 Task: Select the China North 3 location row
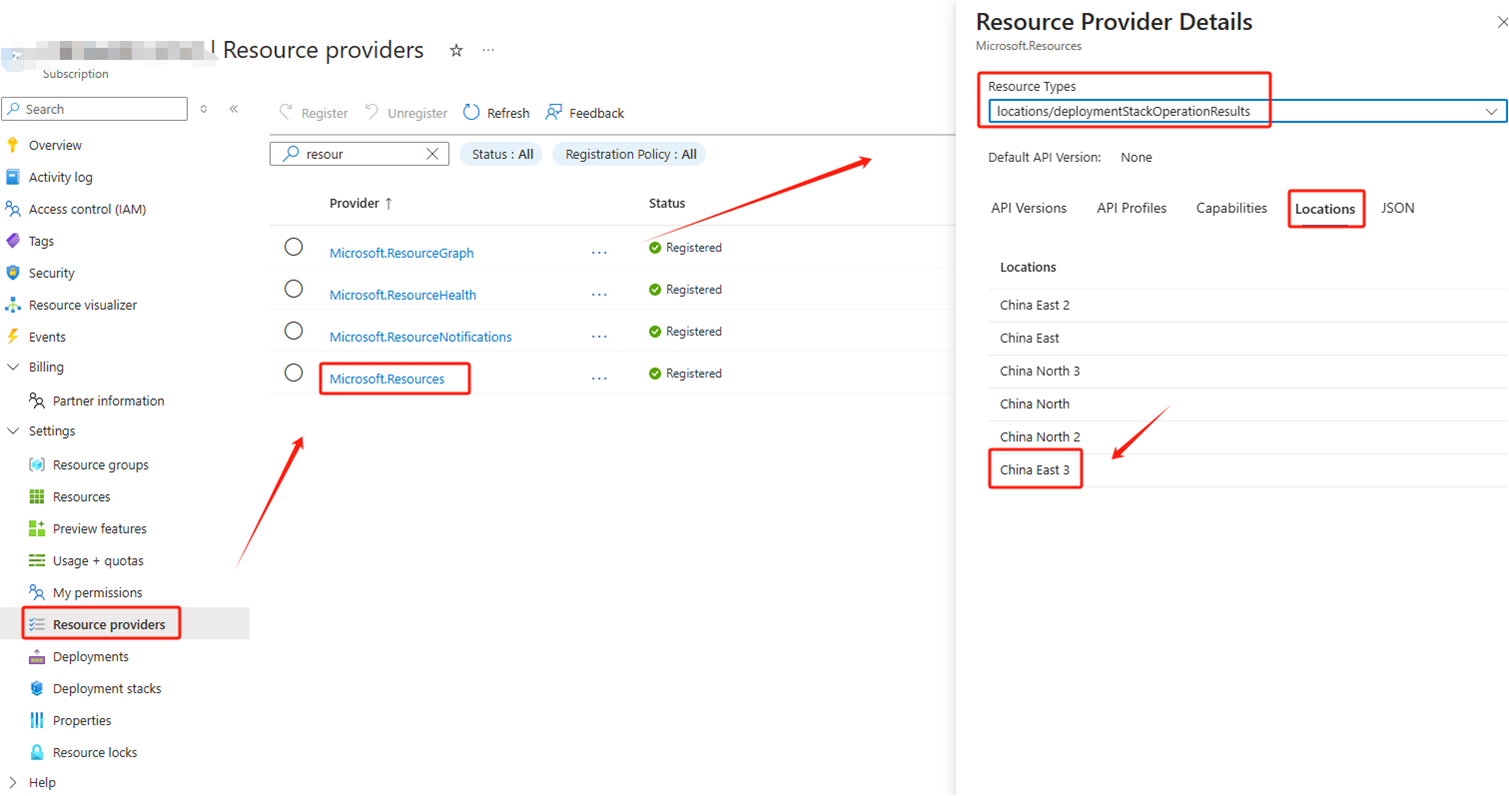coord(1248,371)
